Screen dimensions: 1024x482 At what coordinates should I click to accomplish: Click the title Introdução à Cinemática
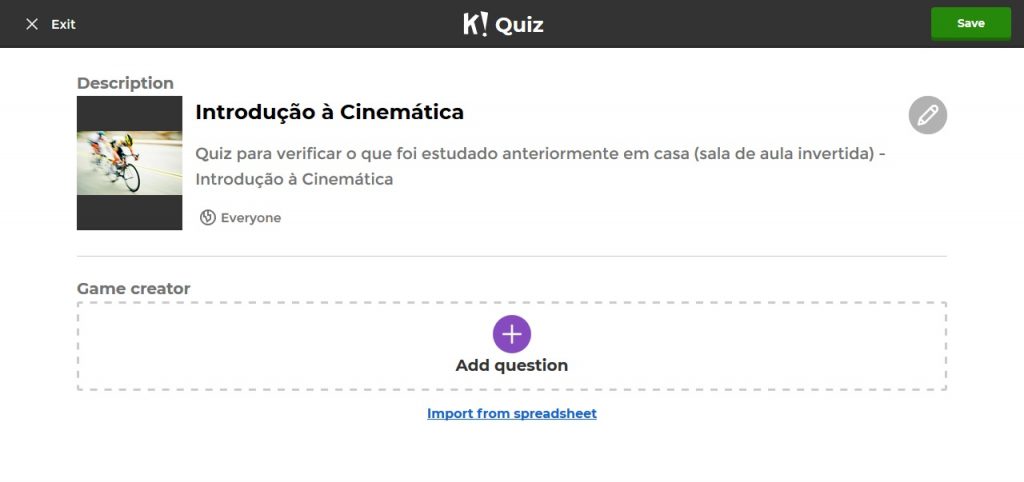click(x=329, y=112)
